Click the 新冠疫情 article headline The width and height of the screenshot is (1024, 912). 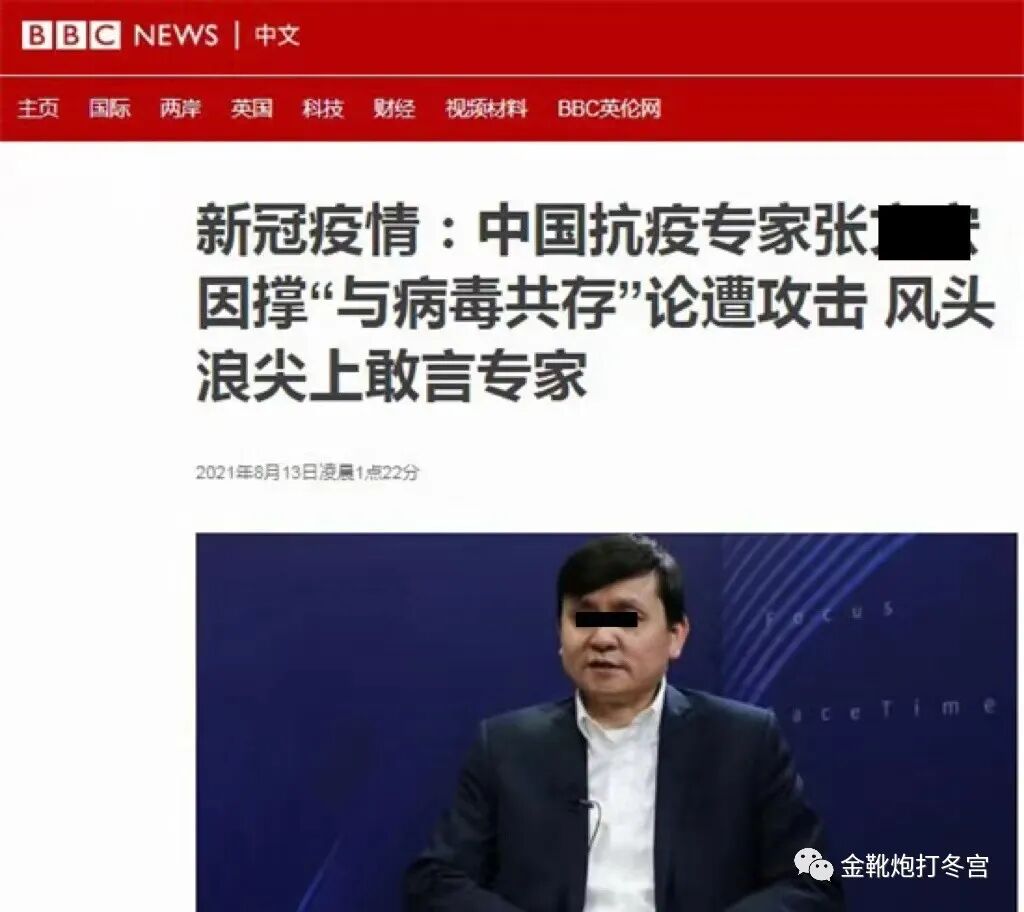(x=594, y=302)
